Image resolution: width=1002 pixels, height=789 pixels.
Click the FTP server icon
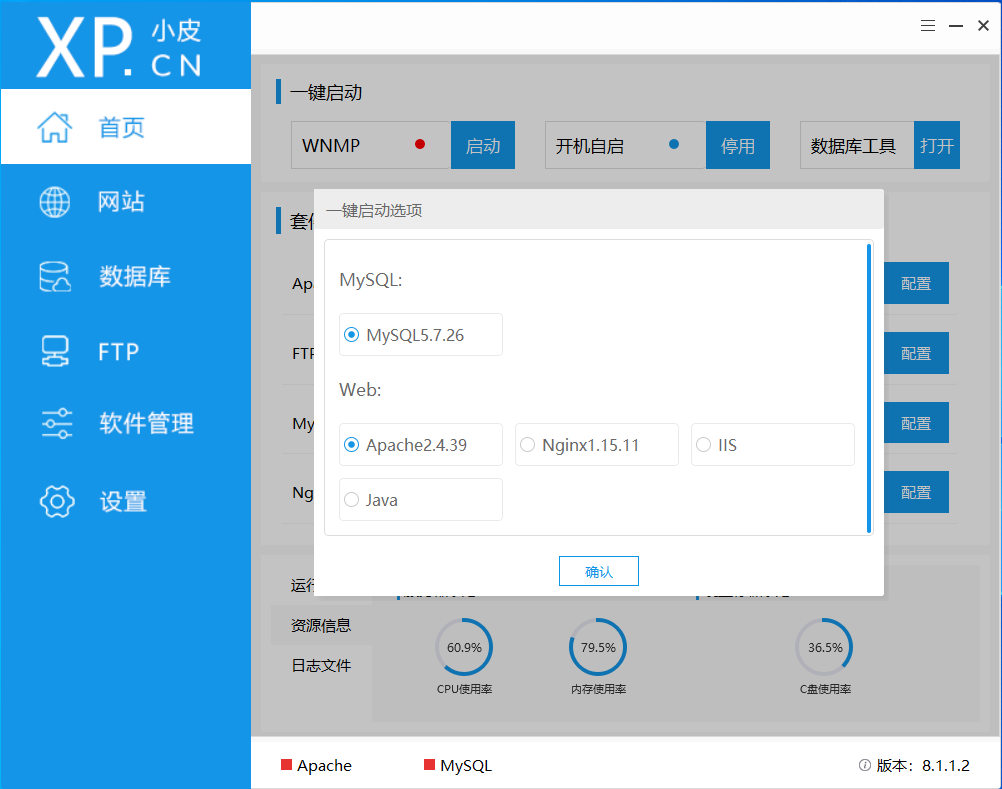click(55, 351)
